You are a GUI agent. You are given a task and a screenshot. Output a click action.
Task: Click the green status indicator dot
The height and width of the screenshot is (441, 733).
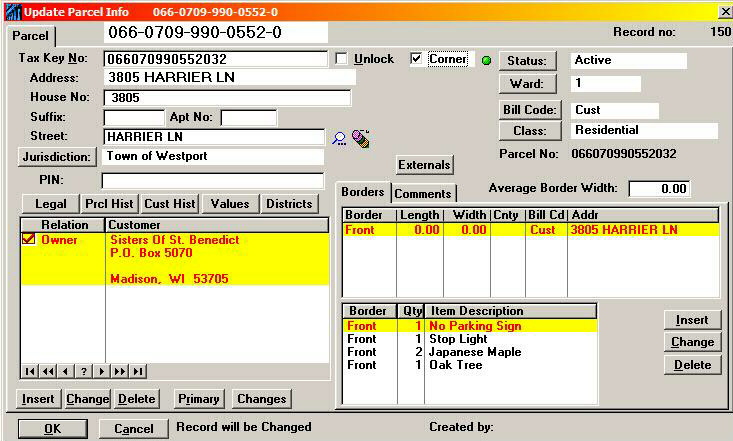pyautogui.click(x=487, y=61)
